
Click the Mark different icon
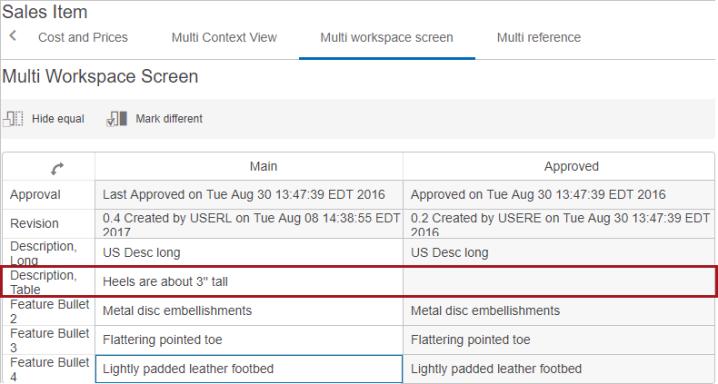(117, 119)
